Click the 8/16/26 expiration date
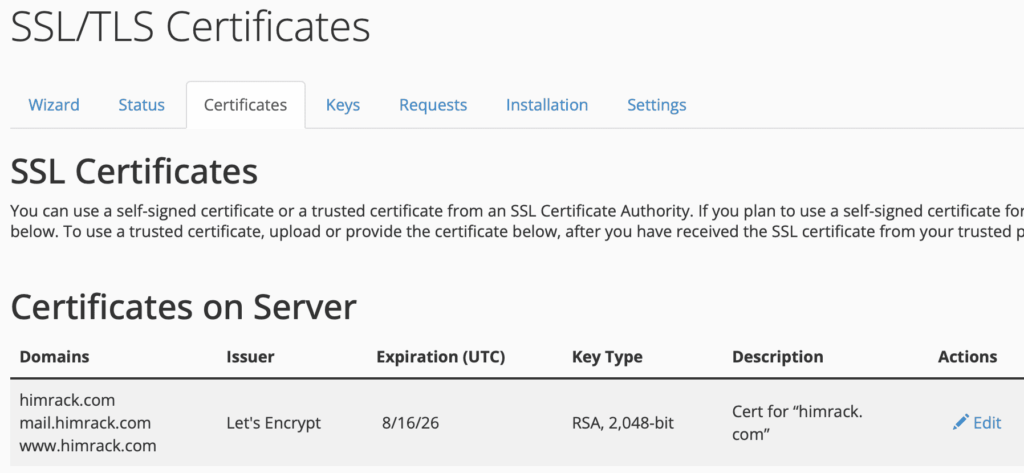Viewport: 1024px width, 473px height. [410, 423]
